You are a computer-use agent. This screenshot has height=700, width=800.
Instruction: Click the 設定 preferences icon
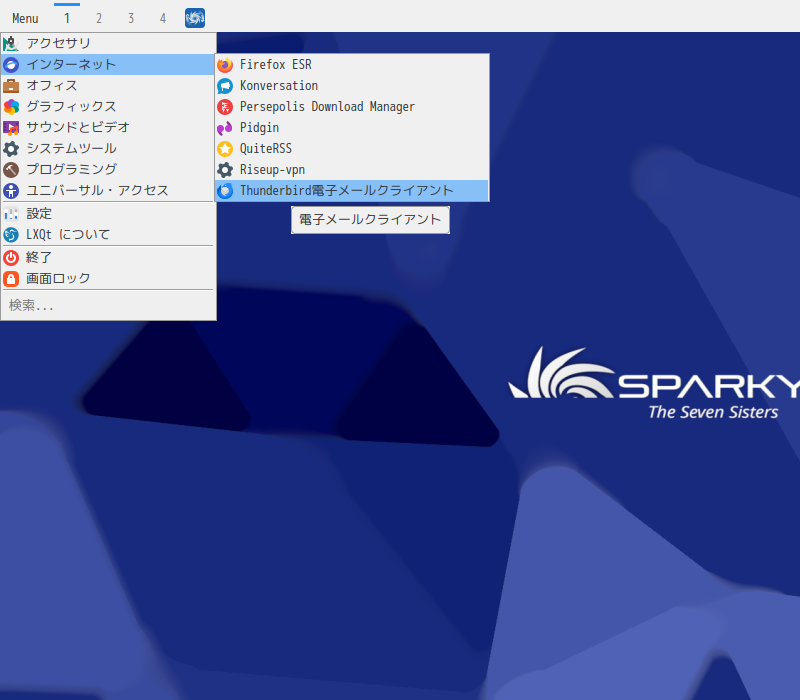click(11, 213)
